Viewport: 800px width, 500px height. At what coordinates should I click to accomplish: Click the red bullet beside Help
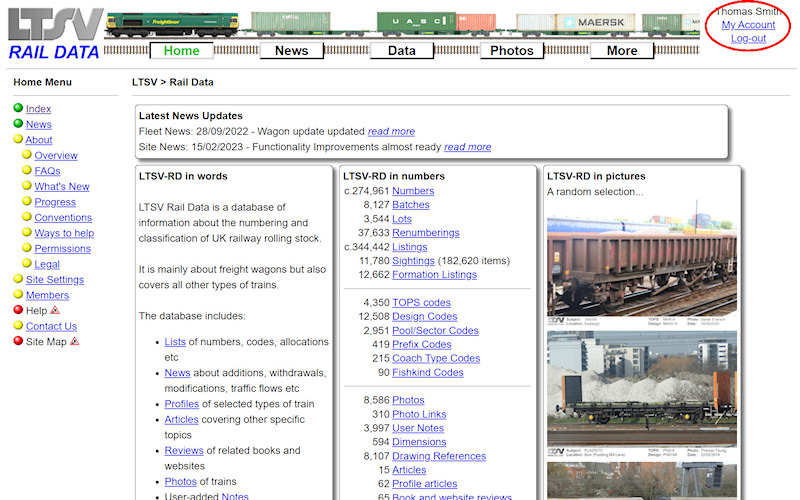[18, 310]
